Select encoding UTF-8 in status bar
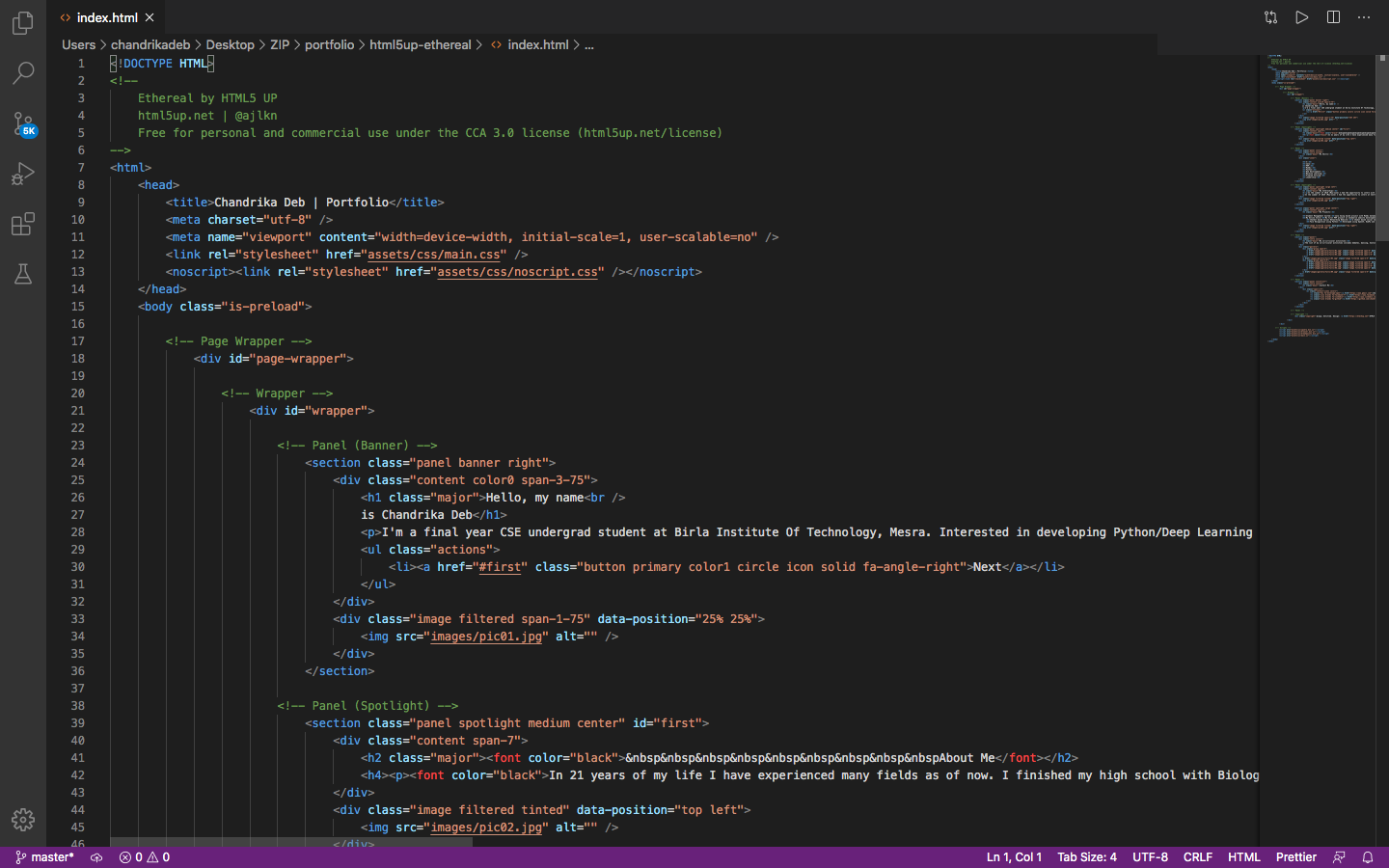1389x868 pixels. (1150, 857)
